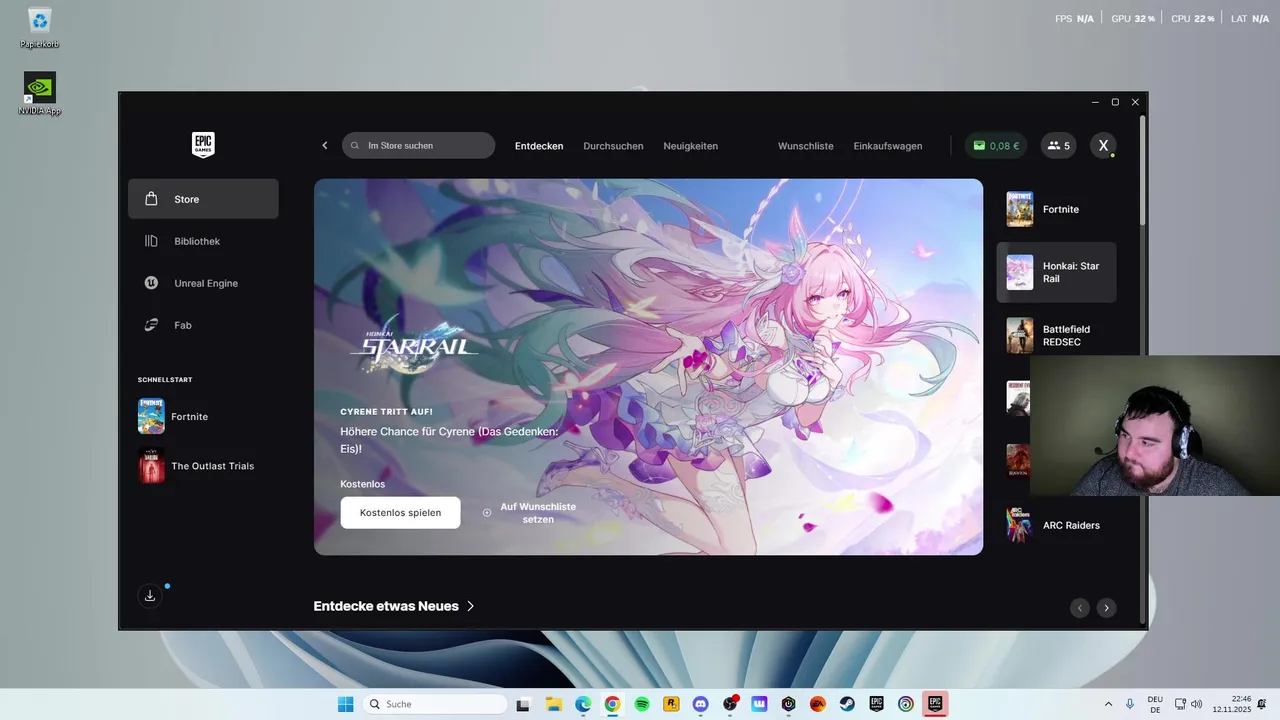Open File Explorer from the taskbar
1280x720 pixels.
(553, 704)
